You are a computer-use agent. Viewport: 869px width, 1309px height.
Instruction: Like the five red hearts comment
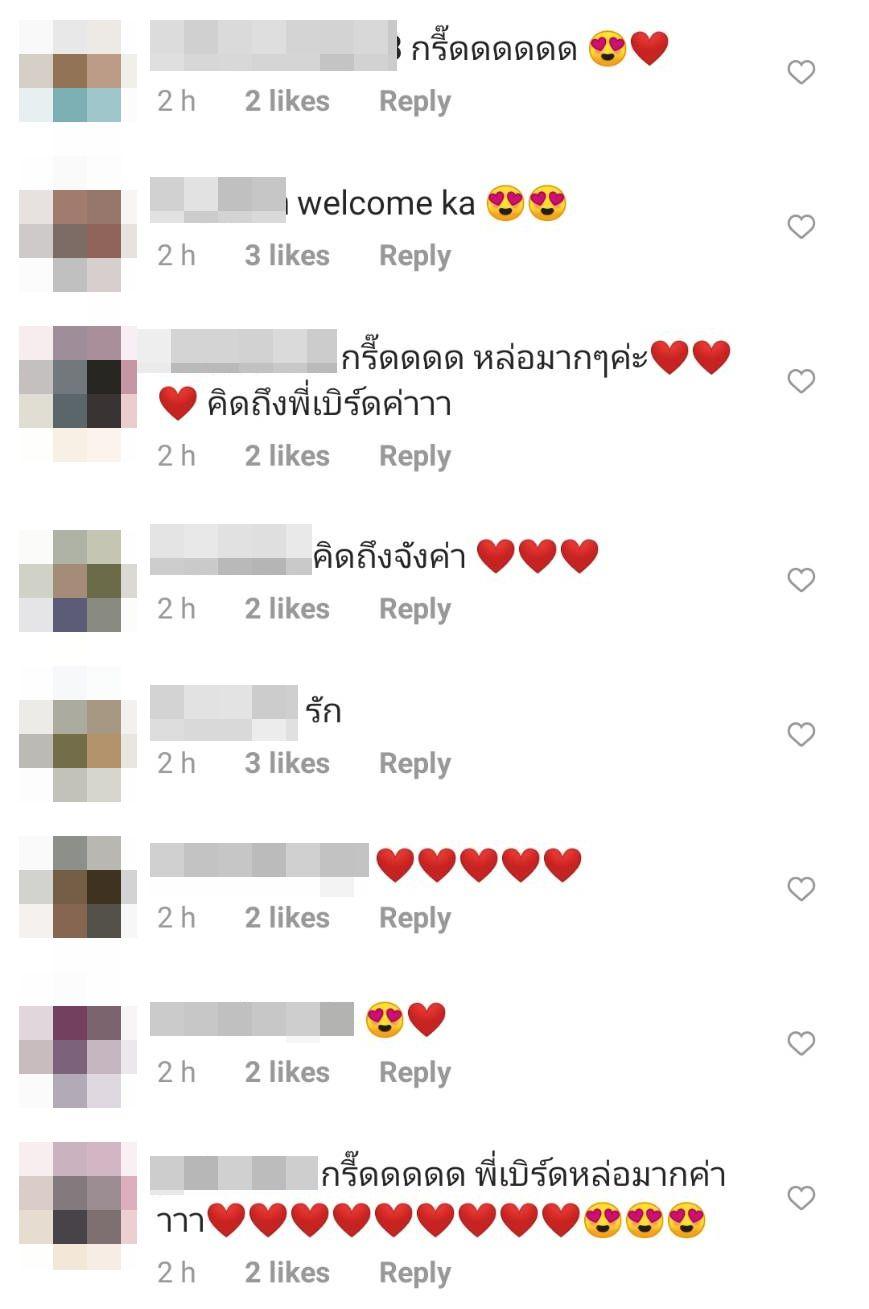[x=802, y=889]
